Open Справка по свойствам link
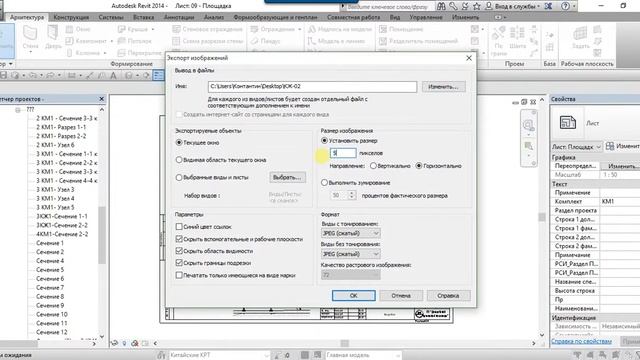Image resolution: width=640 pixels, height=360 pixels. click(x=581, y=341)
